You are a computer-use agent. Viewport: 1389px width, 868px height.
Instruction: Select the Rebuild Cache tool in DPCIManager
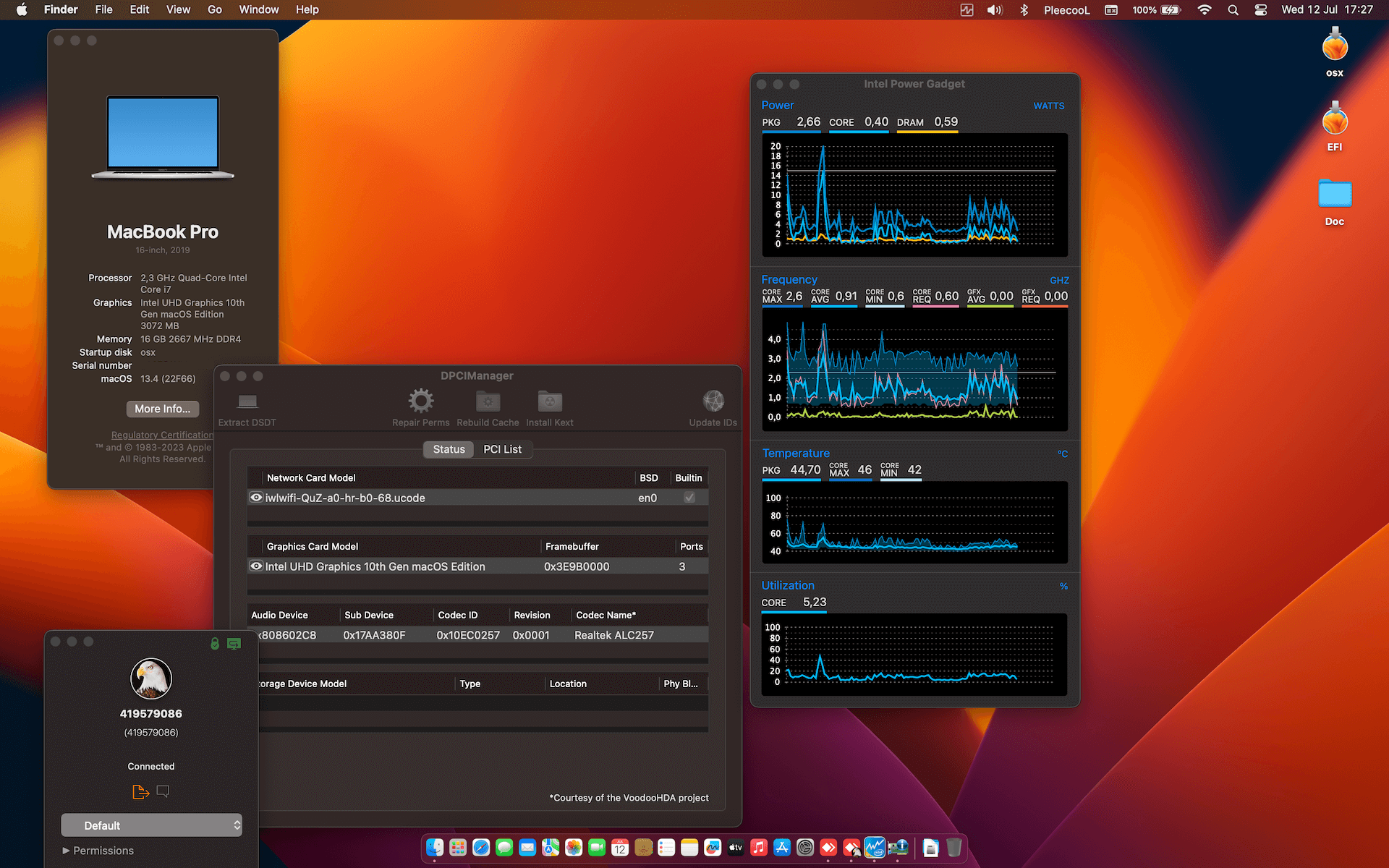point(488,401)
